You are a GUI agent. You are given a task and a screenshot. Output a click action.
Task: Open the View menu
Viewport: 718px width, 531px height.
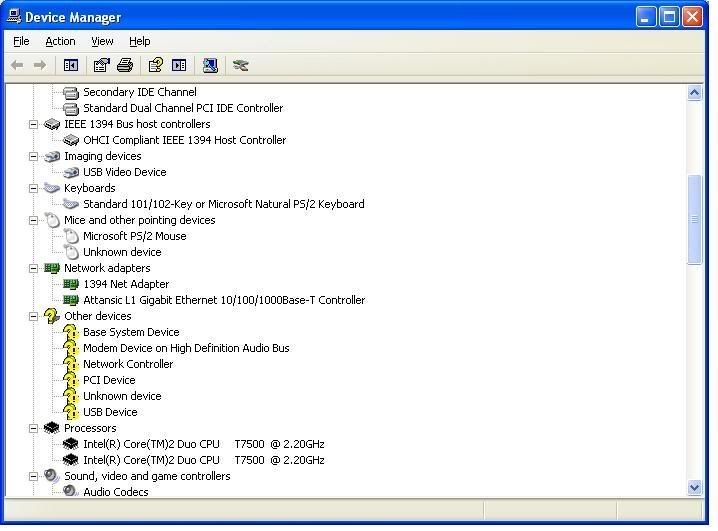[102, 41]
